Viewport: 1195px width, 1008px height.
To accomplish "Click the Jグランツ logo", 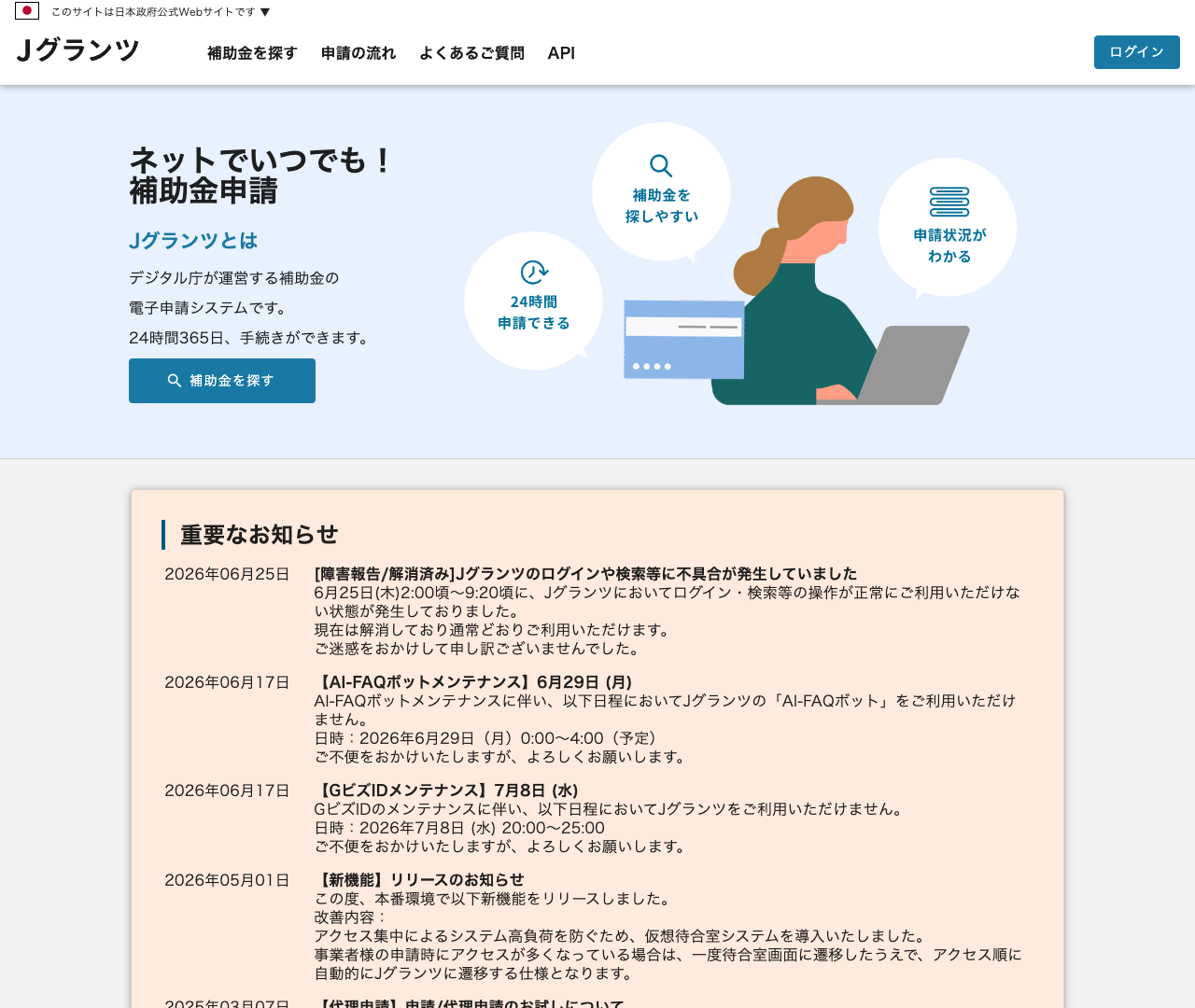I will [x=78, y=50].
